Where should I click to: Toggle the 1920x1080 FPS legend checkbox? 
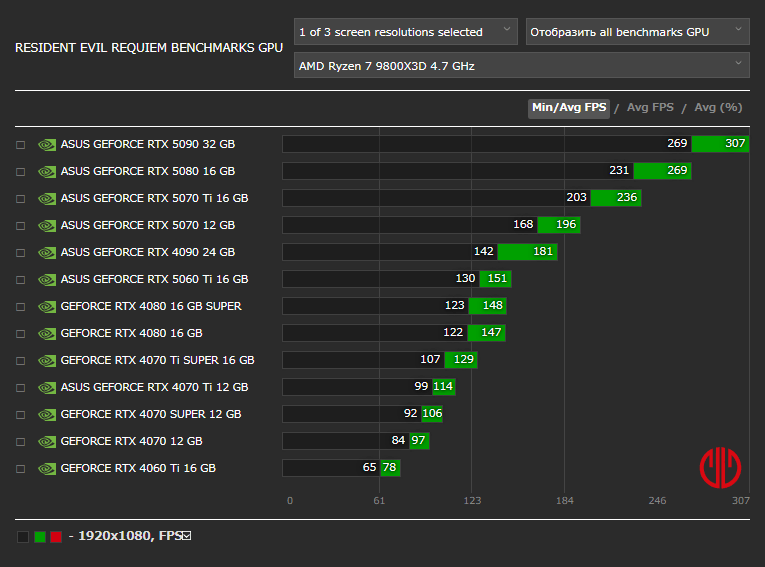(x=186, y=537)
